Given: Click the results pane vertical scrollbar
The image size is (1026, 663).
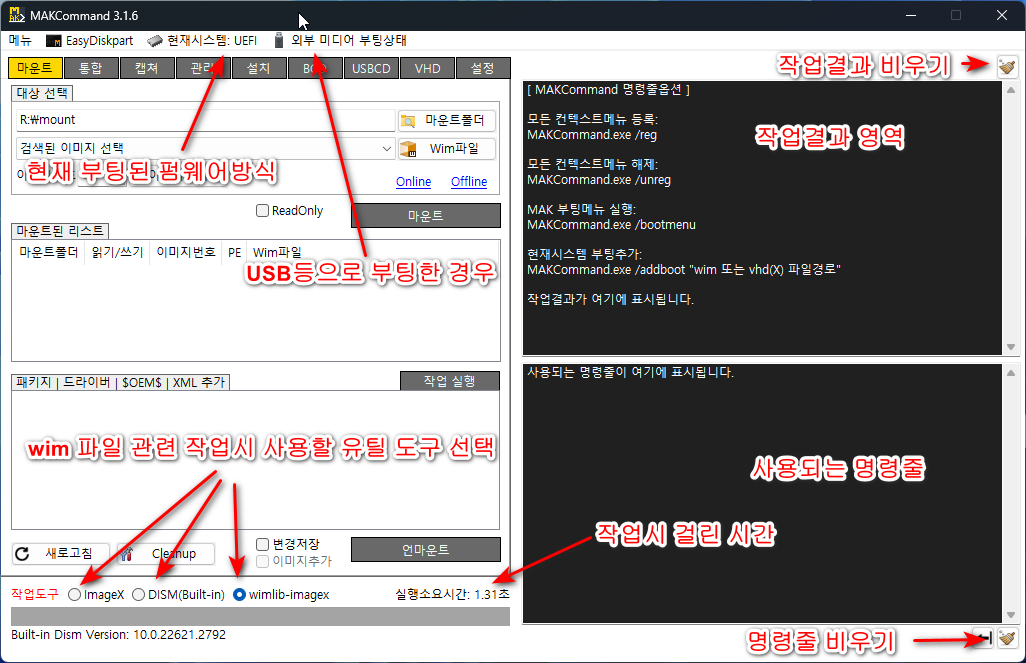Looking at the screenshot, I should (1011, 219).
